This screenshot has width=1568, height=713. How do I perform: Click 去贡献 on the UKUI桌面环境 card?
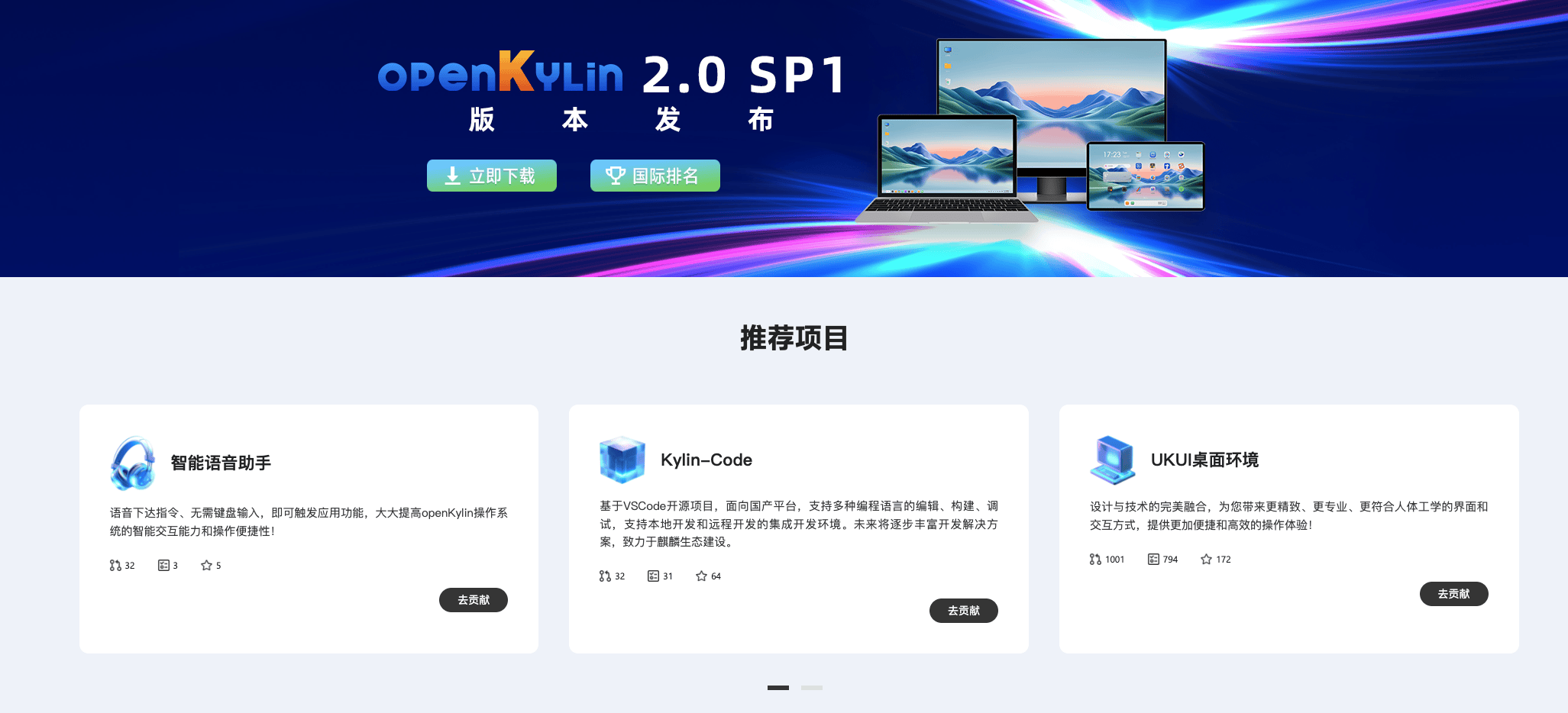tap(1453, 594)
